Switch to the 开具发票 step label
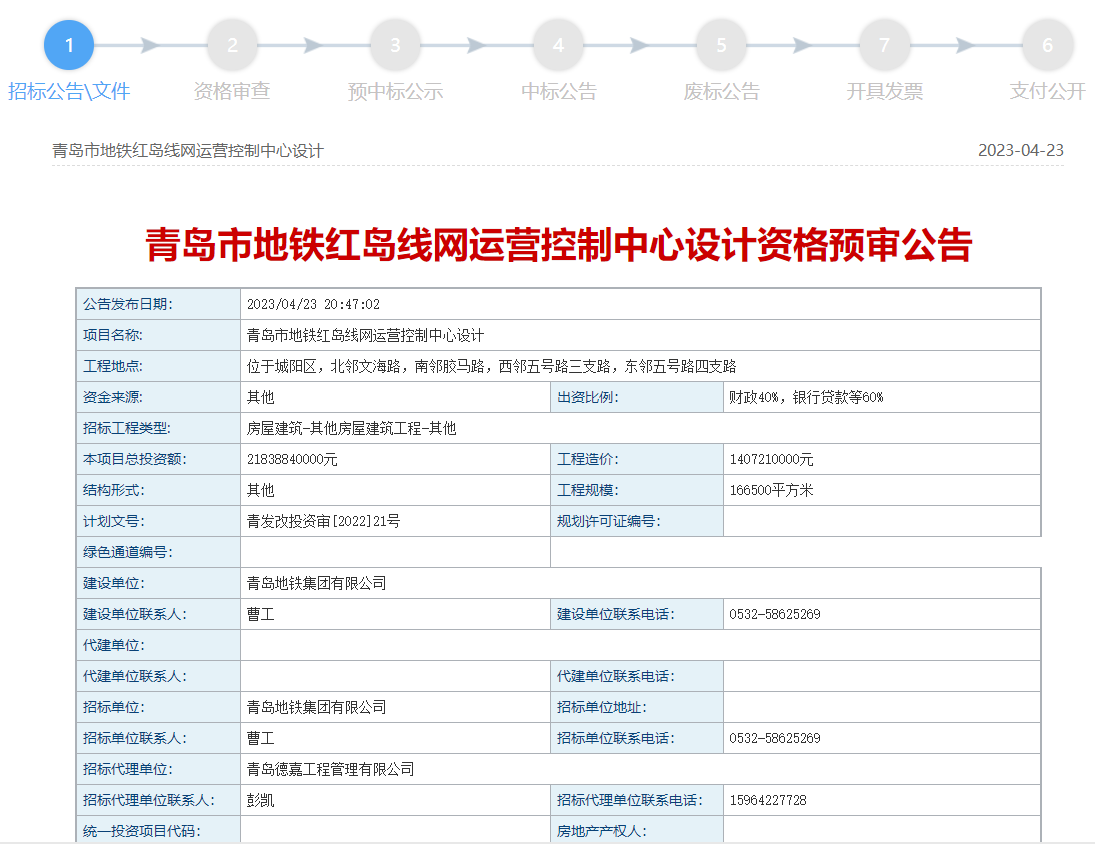The image size is (1095, 850). [x=885, y=91]
